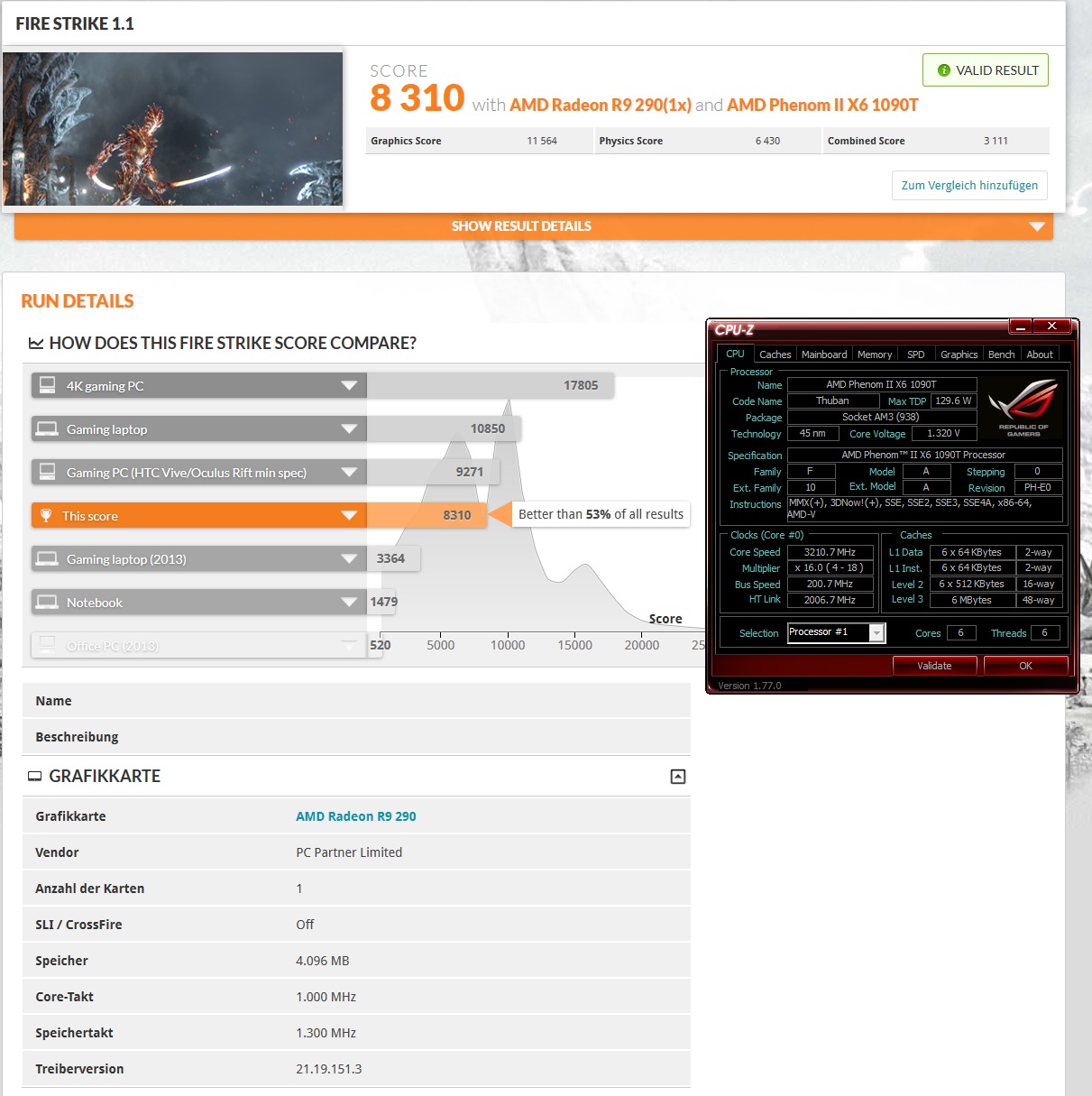Expand the Notebook dropdown arrow
This screenshot has height=1096, width=1092.
[x=349, y=602]
